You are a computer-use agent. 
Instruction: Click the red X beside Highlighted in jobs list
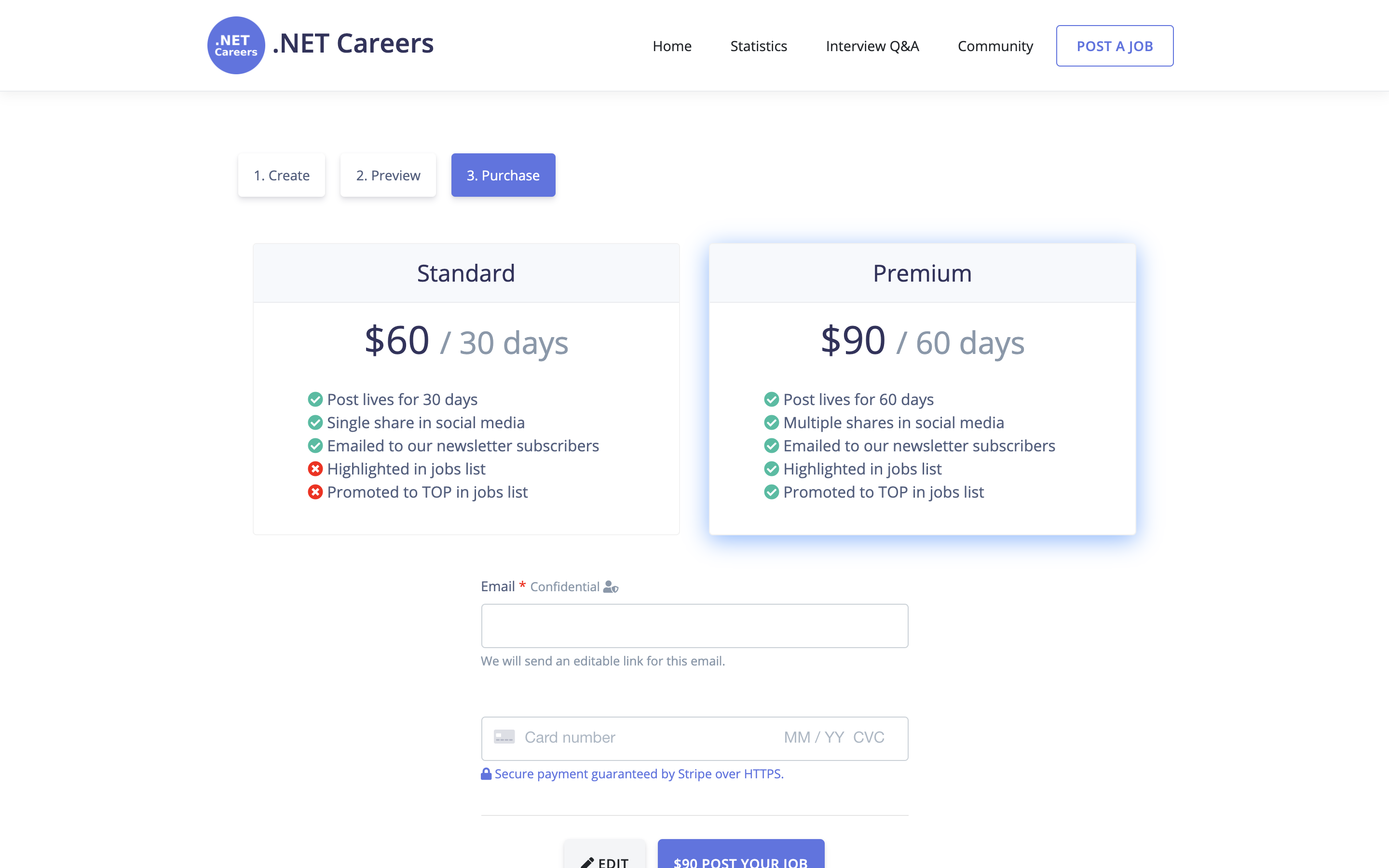pyautogui.click(x=315, y=468)
